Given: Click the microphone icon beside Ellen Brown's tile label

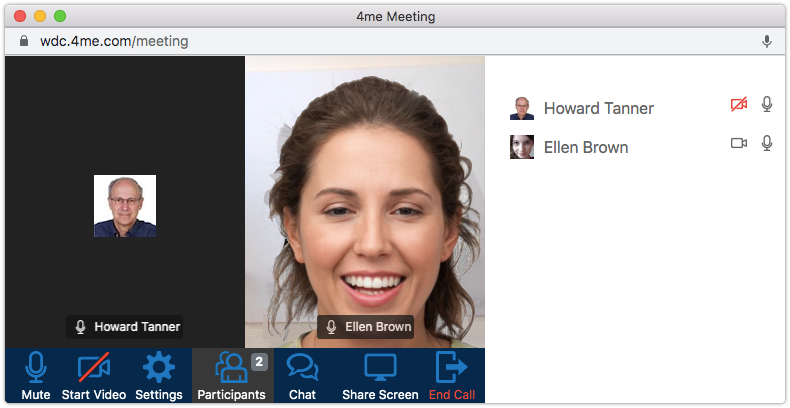Looking at the screenshot, I should click(x=331, y=327).
